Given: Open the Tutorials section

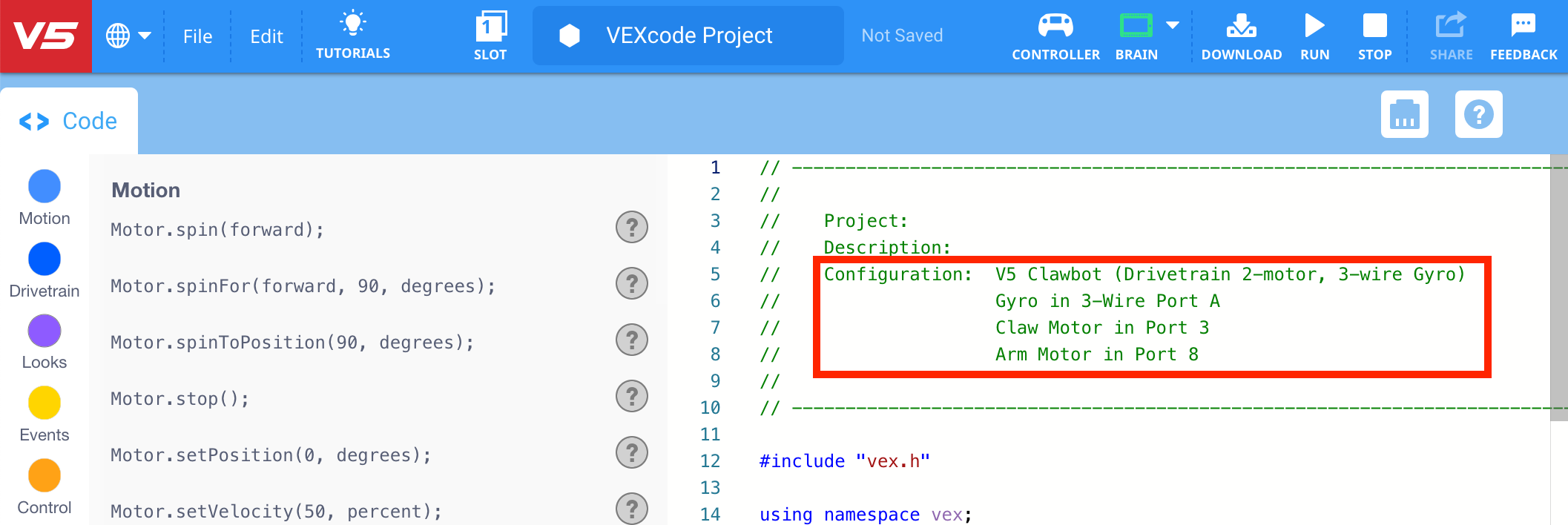Looking at the screenshot, I should pyautogui.click(x=353, y=35).
